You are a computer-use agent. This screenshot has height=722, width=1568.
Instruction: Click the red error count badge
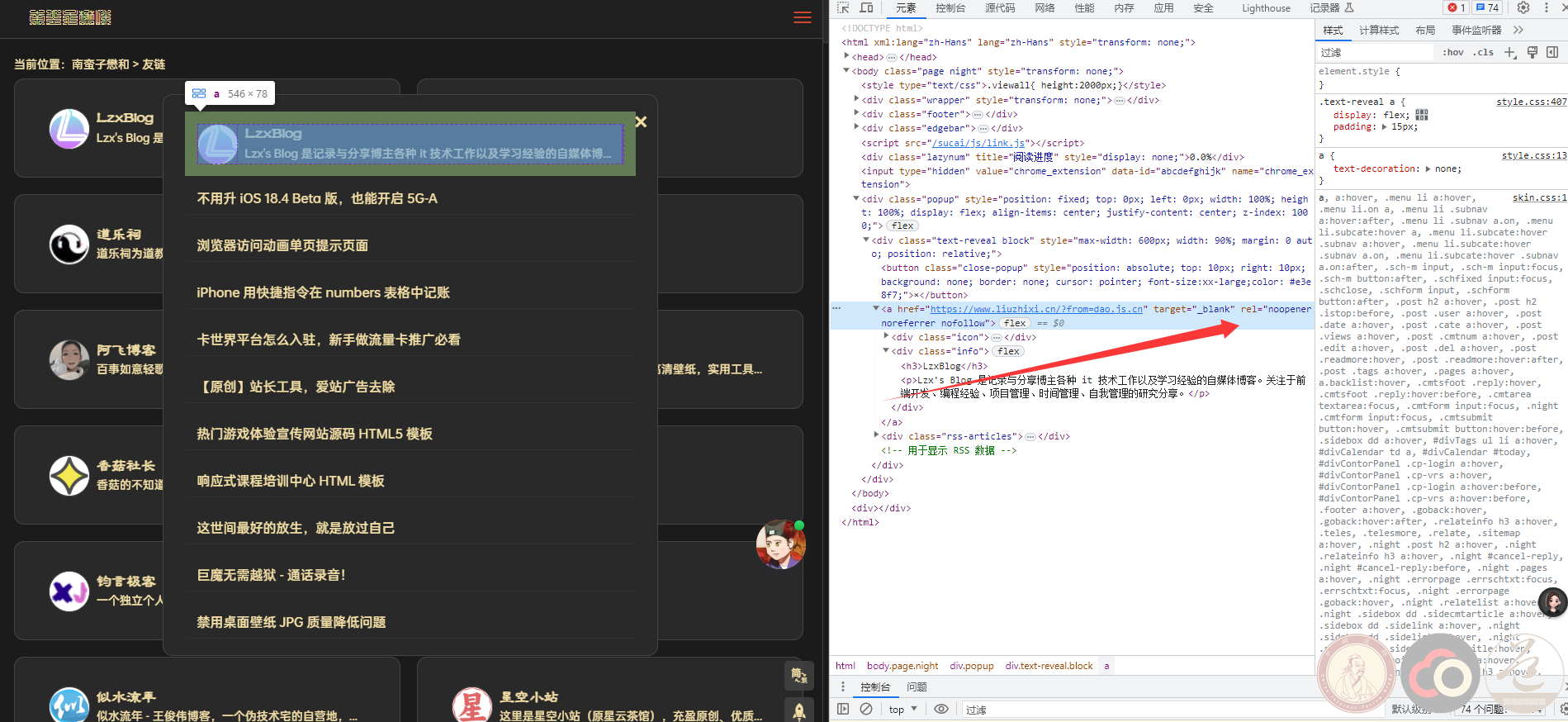point(1456,7)
